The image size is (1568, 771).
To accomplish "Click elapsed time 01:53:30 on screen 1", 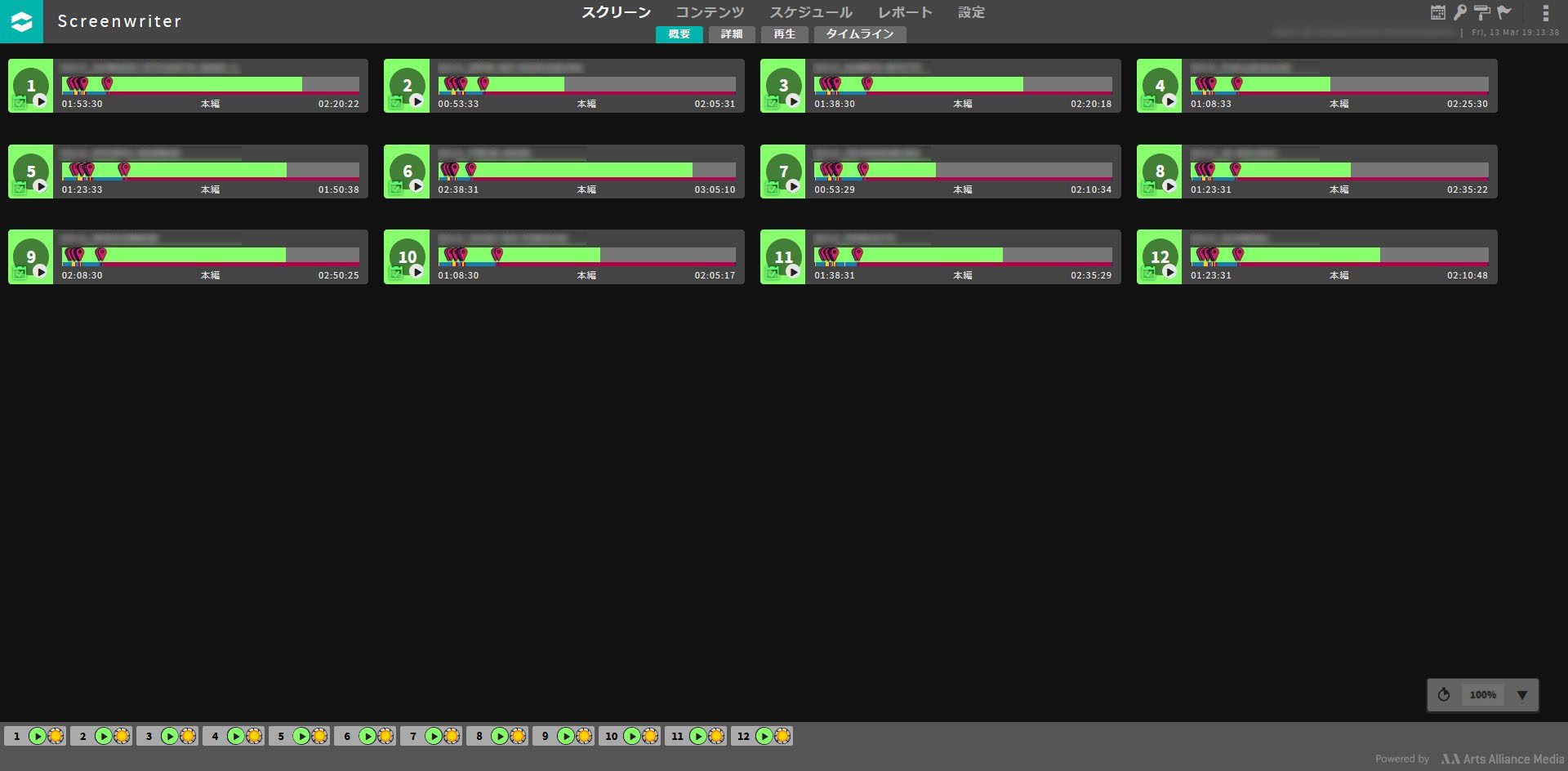I will (x=82, y=104).
